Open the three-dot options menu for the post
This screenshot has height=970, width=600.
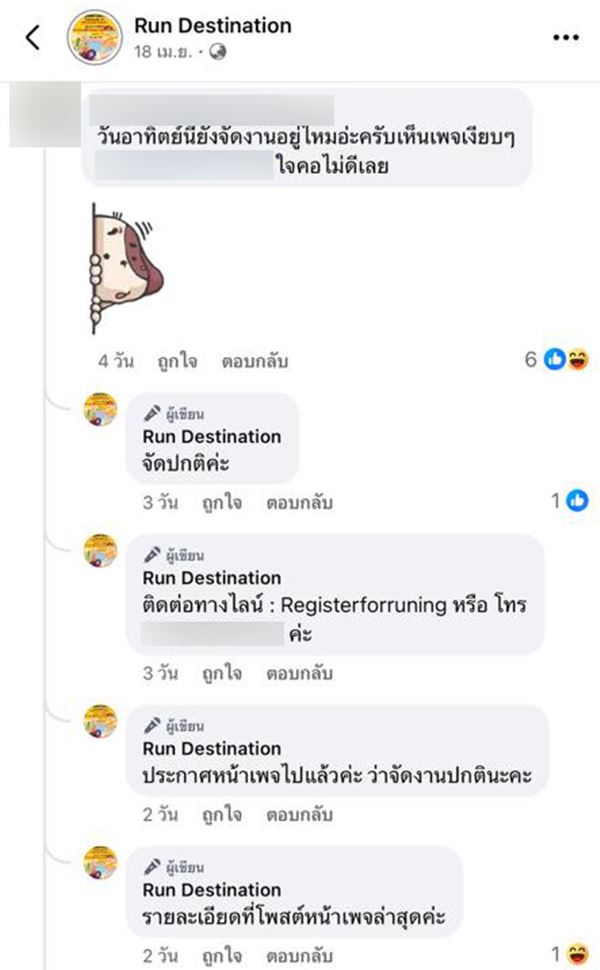point(565,37)
